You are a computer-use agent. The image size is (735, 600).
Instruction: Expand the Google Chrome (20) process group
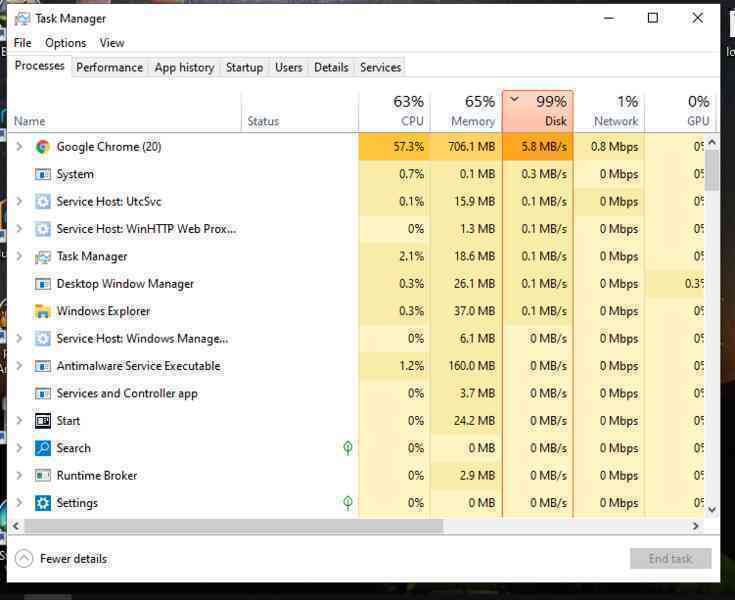tap(19, 147)
